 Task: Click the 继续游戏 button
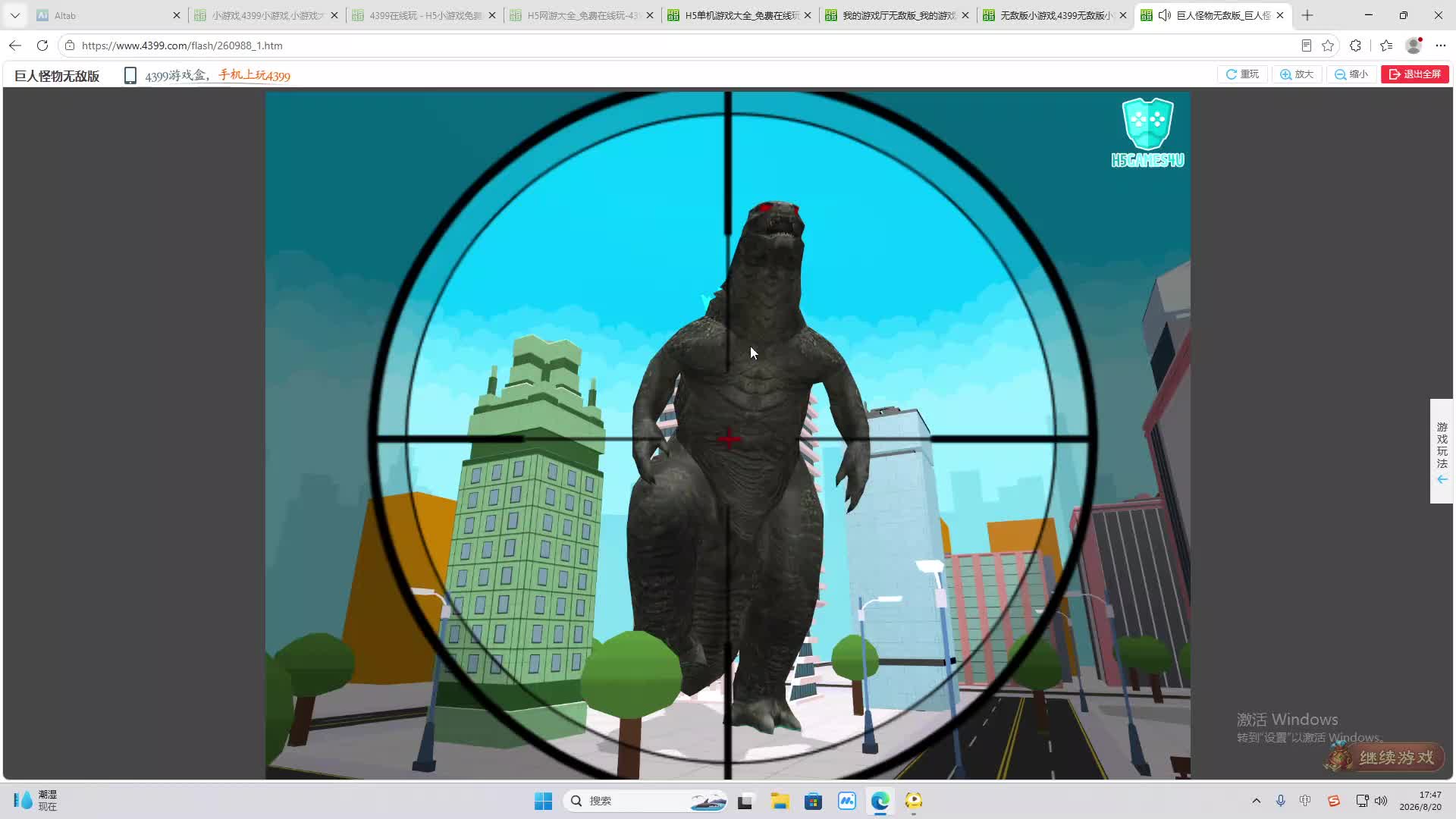point(1385,757)
